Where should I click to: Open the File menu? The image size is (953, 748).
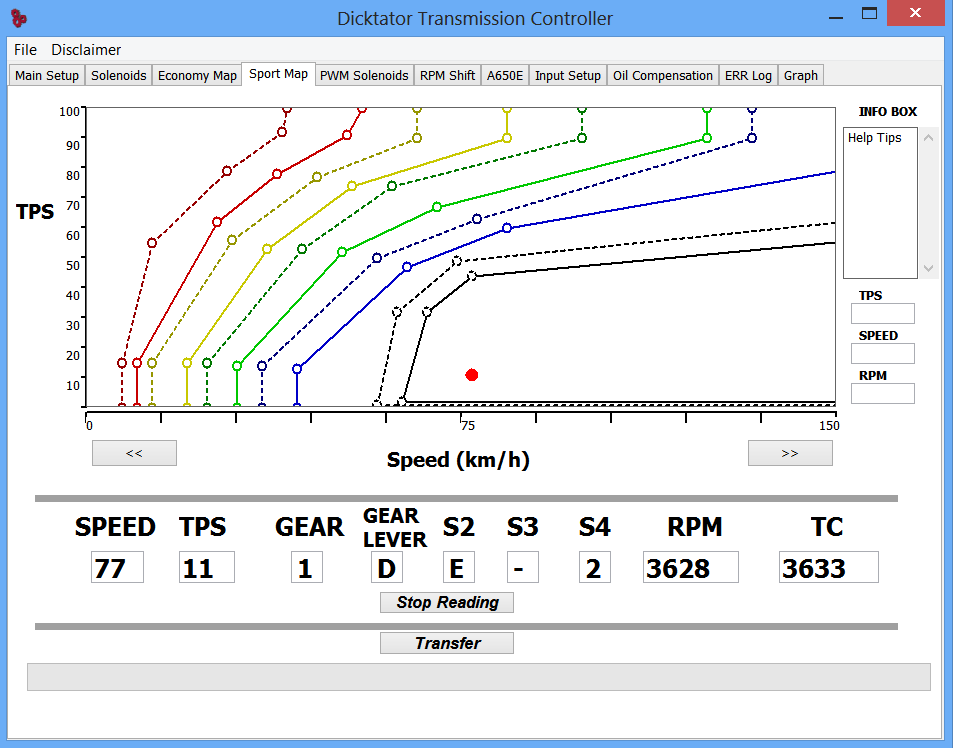tap(26, 50)
